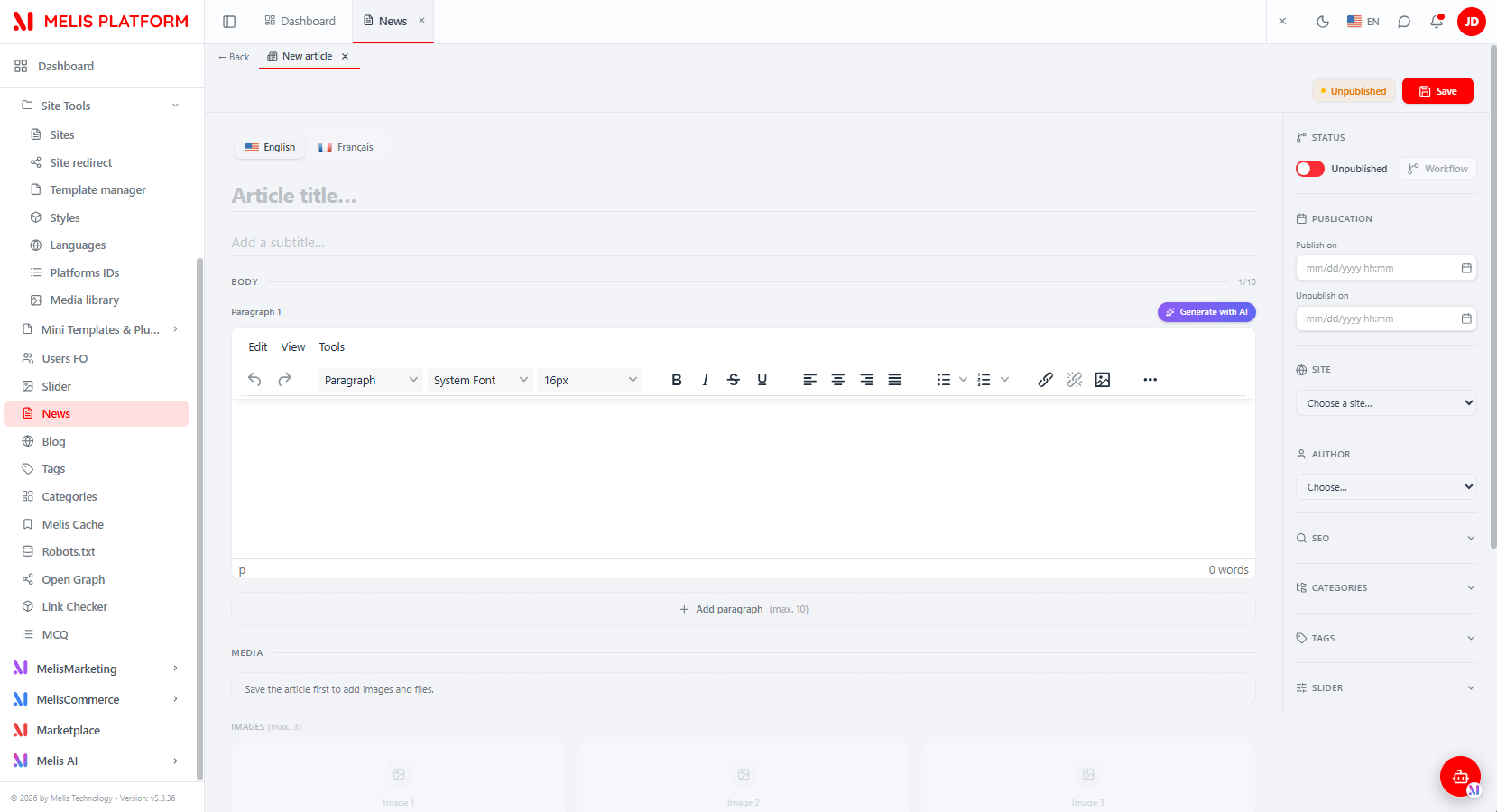This screenshot has height=812, width=1497.
Task: Expand the Categories section in side panel
Action: coord(1386,587)
